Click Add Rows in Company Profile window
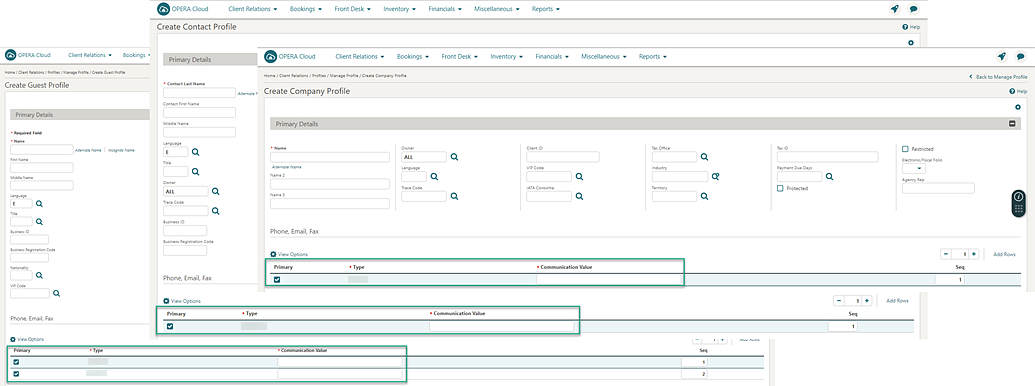Screen dimensions: 1035x386 1005,255
